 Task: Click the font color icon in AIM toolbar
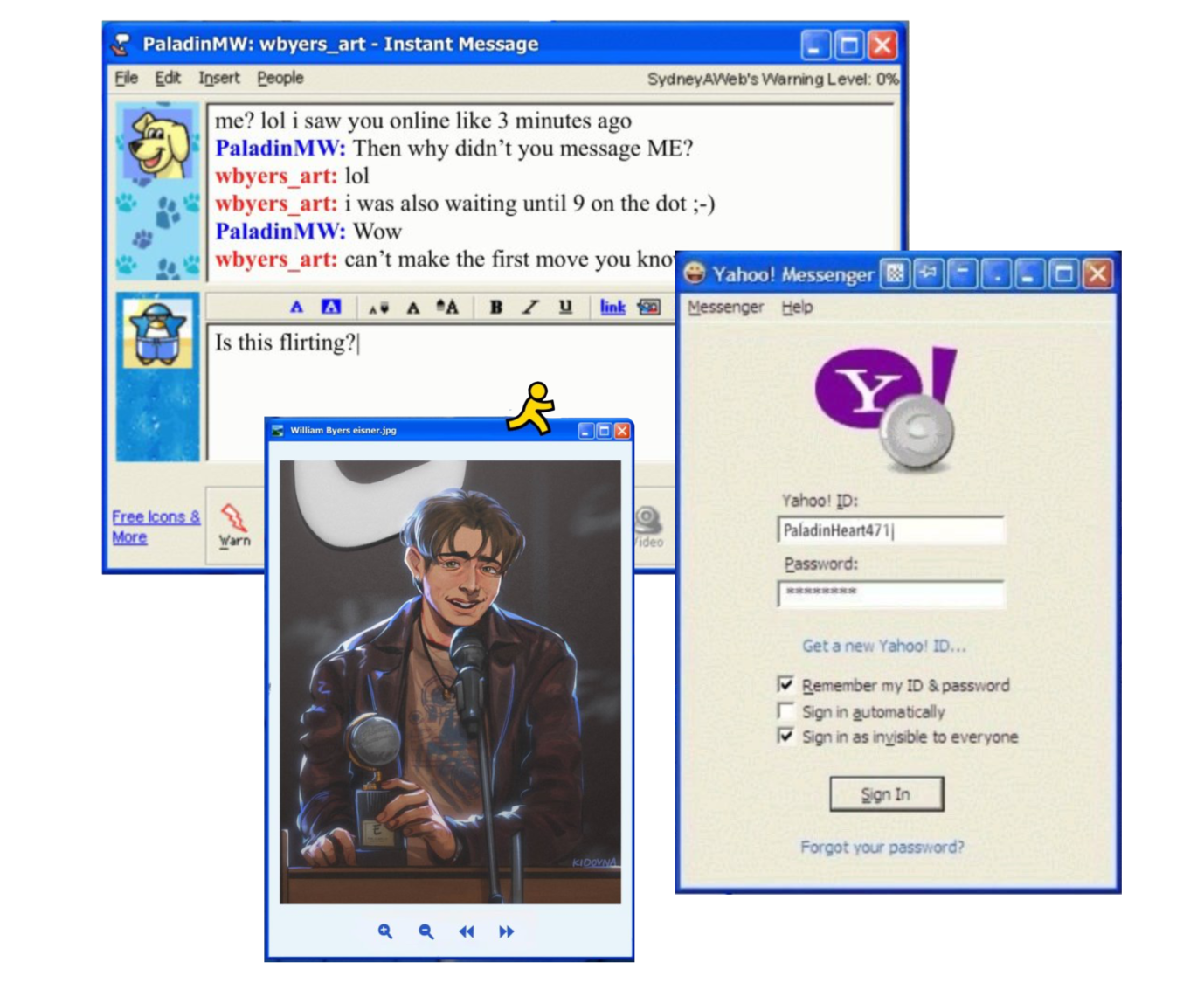(297, 307)
